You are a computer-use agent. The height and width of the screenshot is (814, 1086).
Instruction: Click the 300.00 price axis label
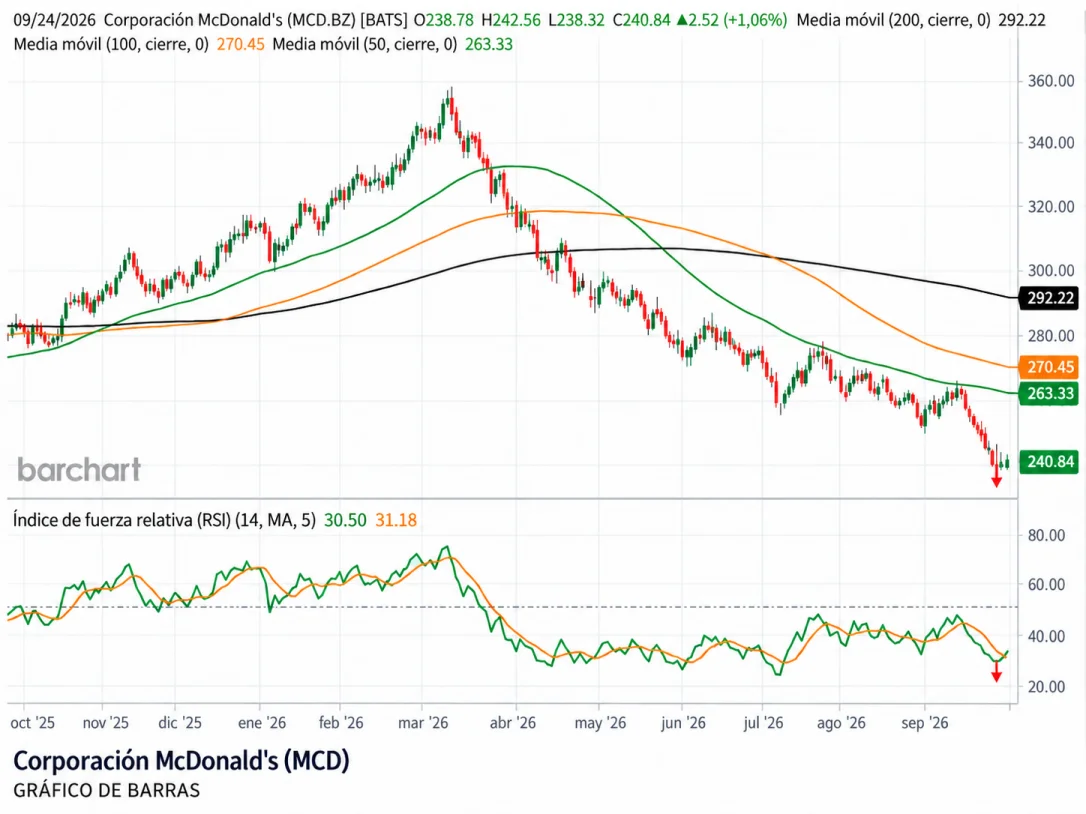pyautogui.click(x=1051, y=271)
